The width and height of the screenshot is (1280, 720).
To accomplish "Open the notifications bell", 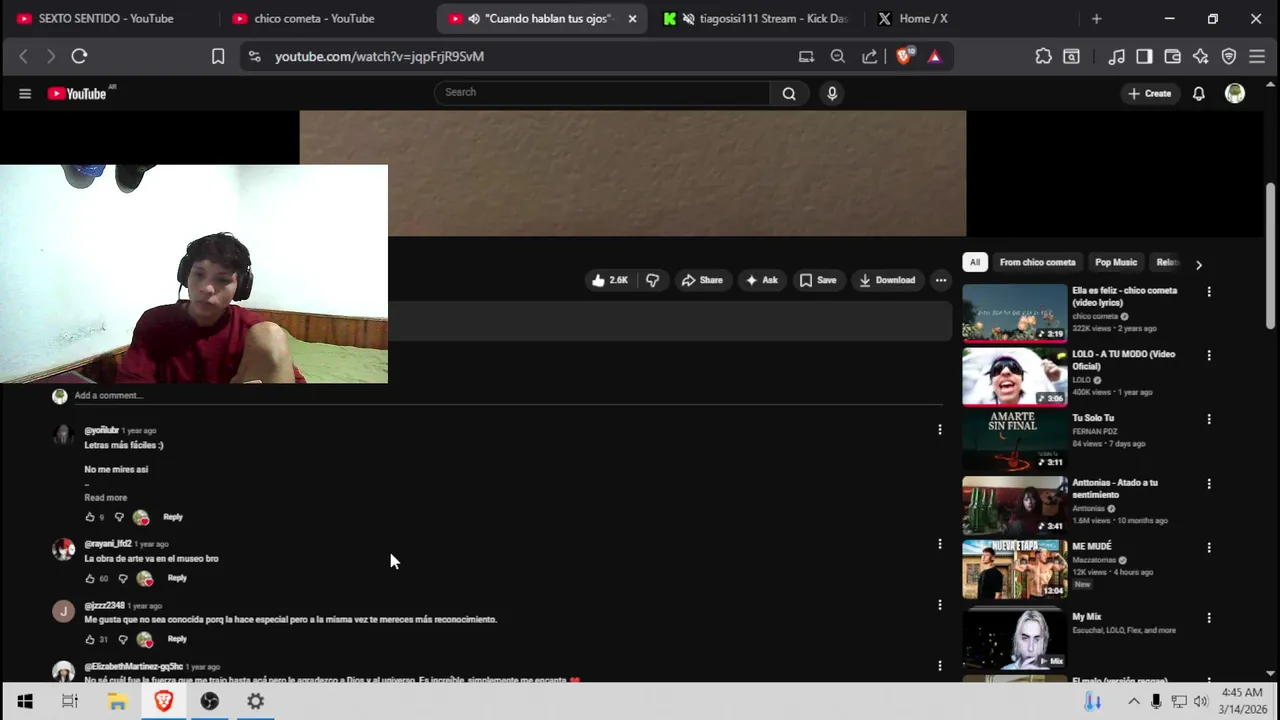I will 1198,93.
